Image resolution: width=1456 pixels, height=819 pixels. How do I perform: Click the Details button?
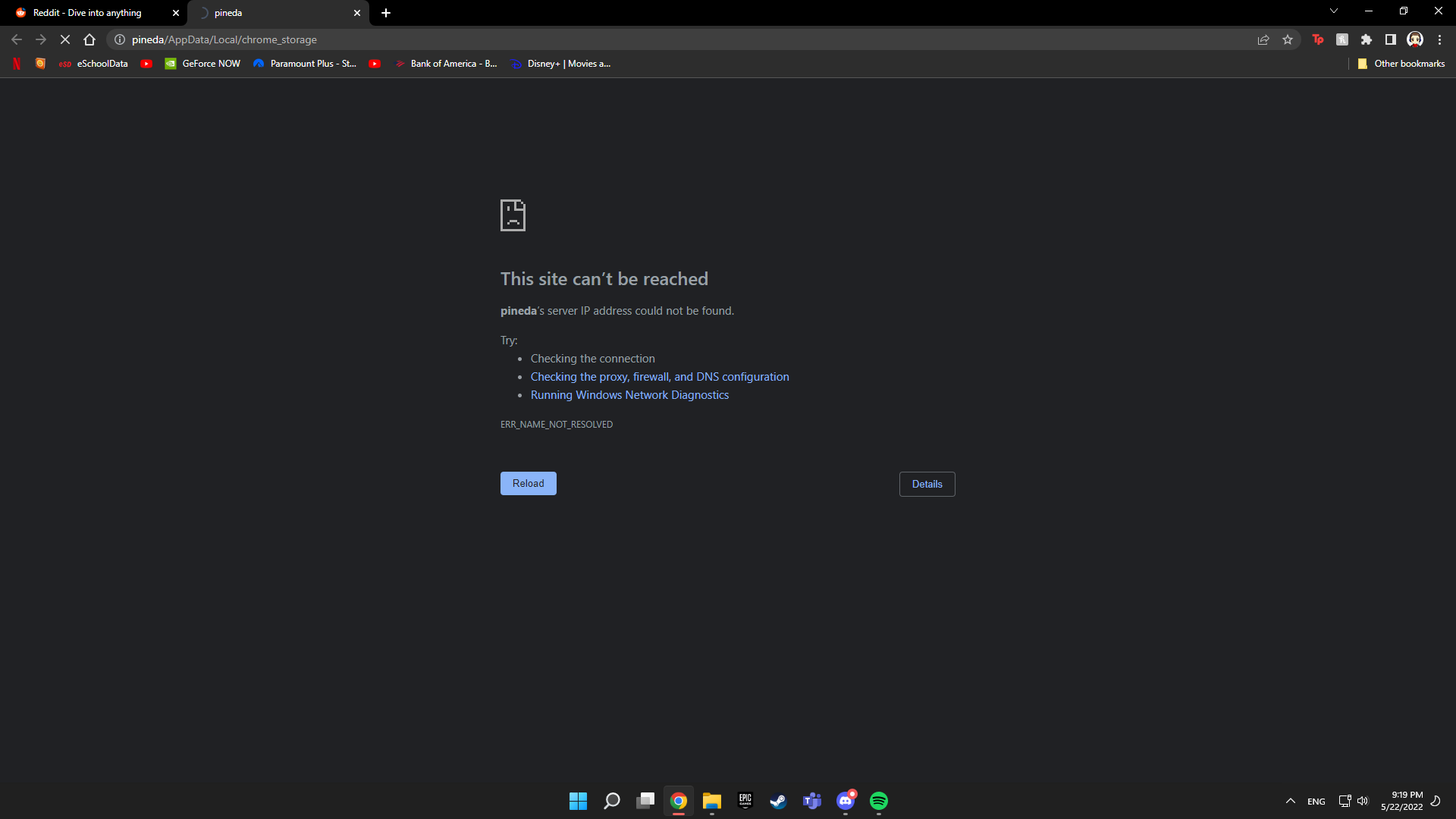927,484
